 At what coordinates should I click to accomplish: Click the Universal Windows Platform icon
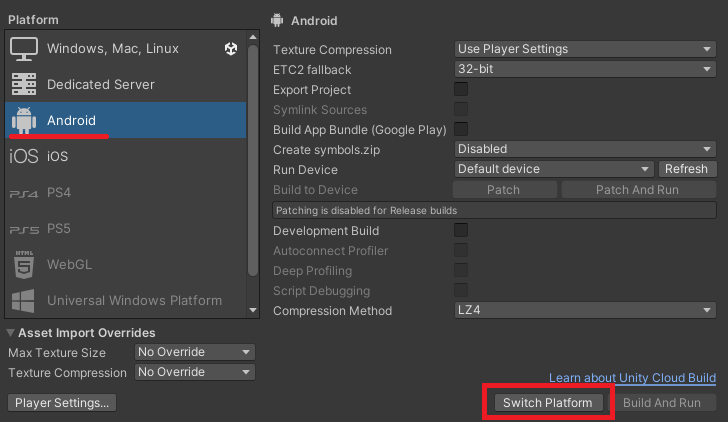coord(24,300)
